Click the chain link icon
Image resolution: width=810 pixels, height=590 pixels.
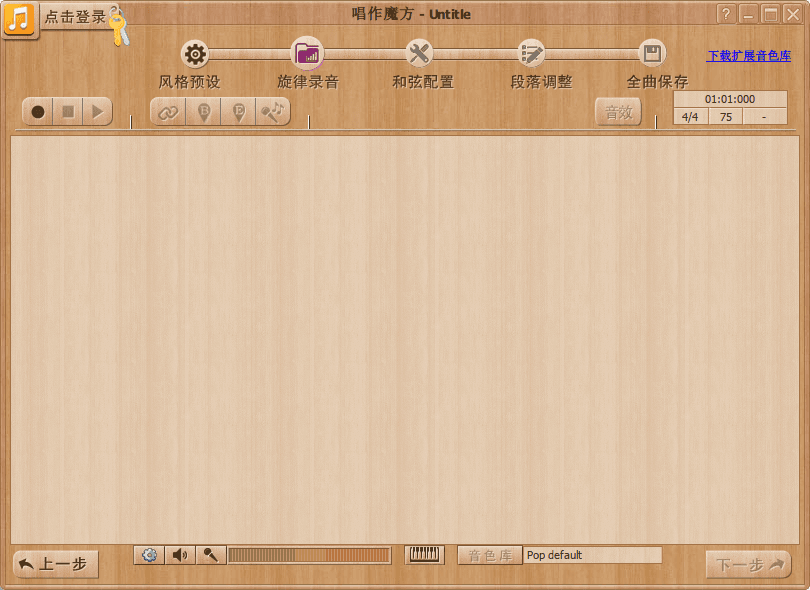pos(168,112)
